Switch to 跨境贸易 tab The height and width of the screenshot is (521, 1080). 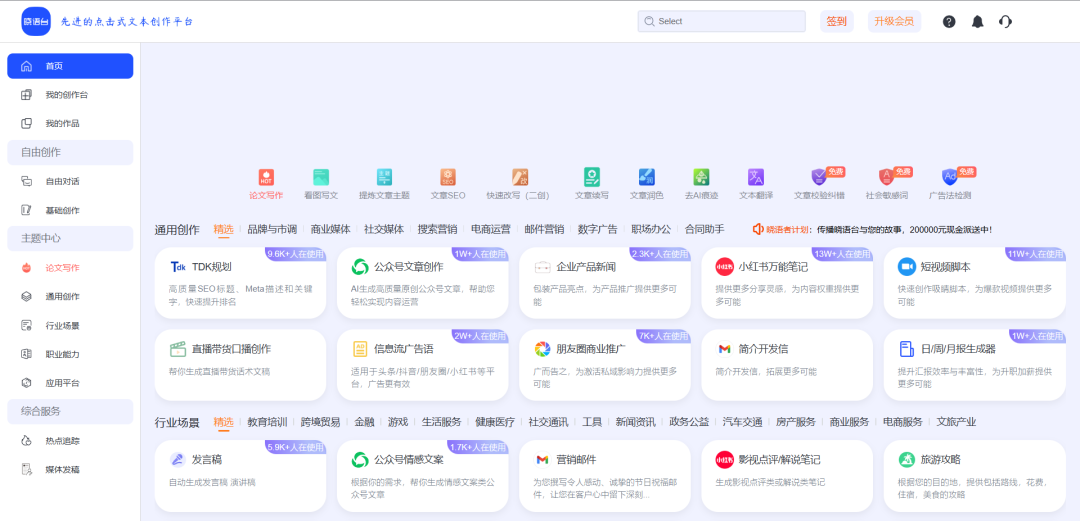pyautogui.click(x=320, y=422)
